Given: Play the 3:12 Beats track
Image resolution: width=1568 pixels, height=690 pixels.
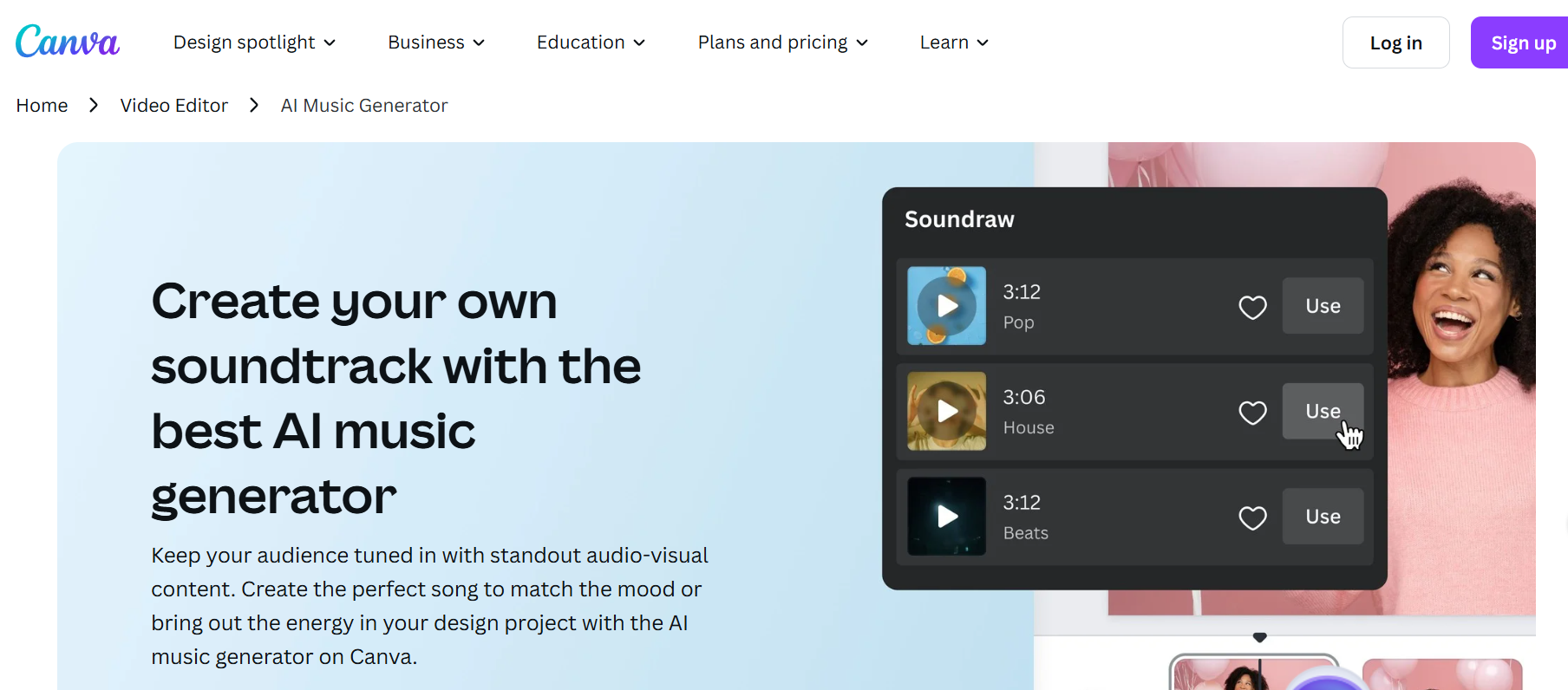Looking at the screenshot, I should point(946,517).
